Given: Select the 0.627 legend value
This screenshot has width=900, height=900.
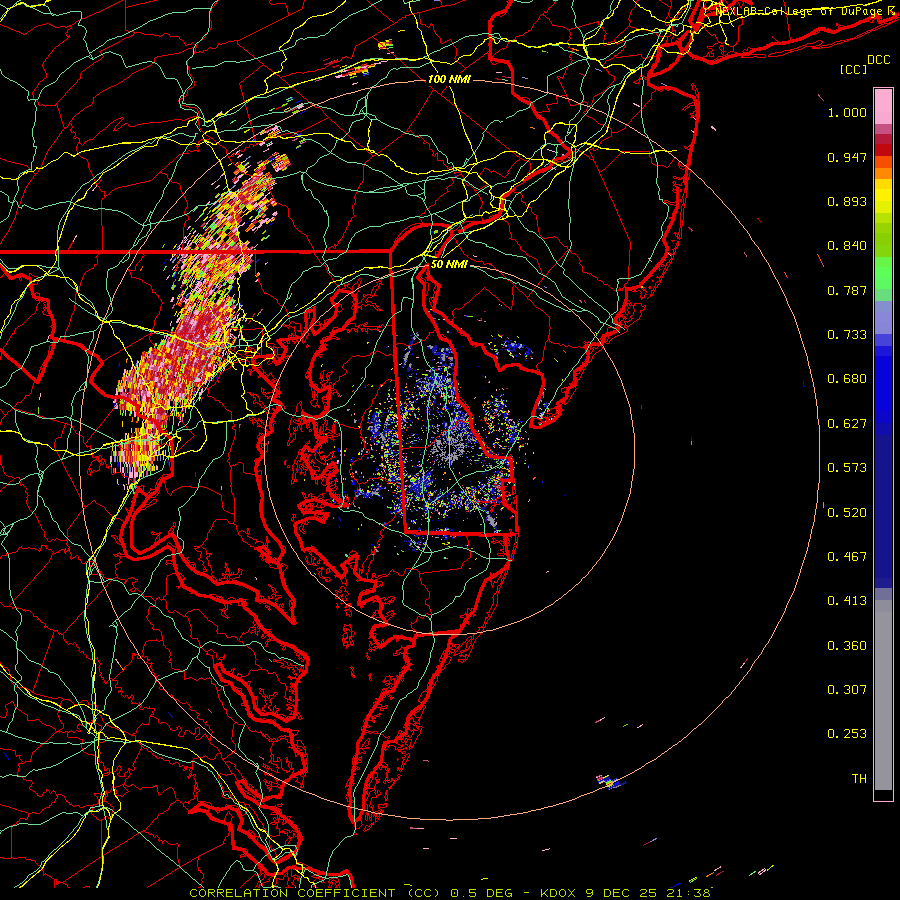Looking at the screenshot, I should pos(847,424).
